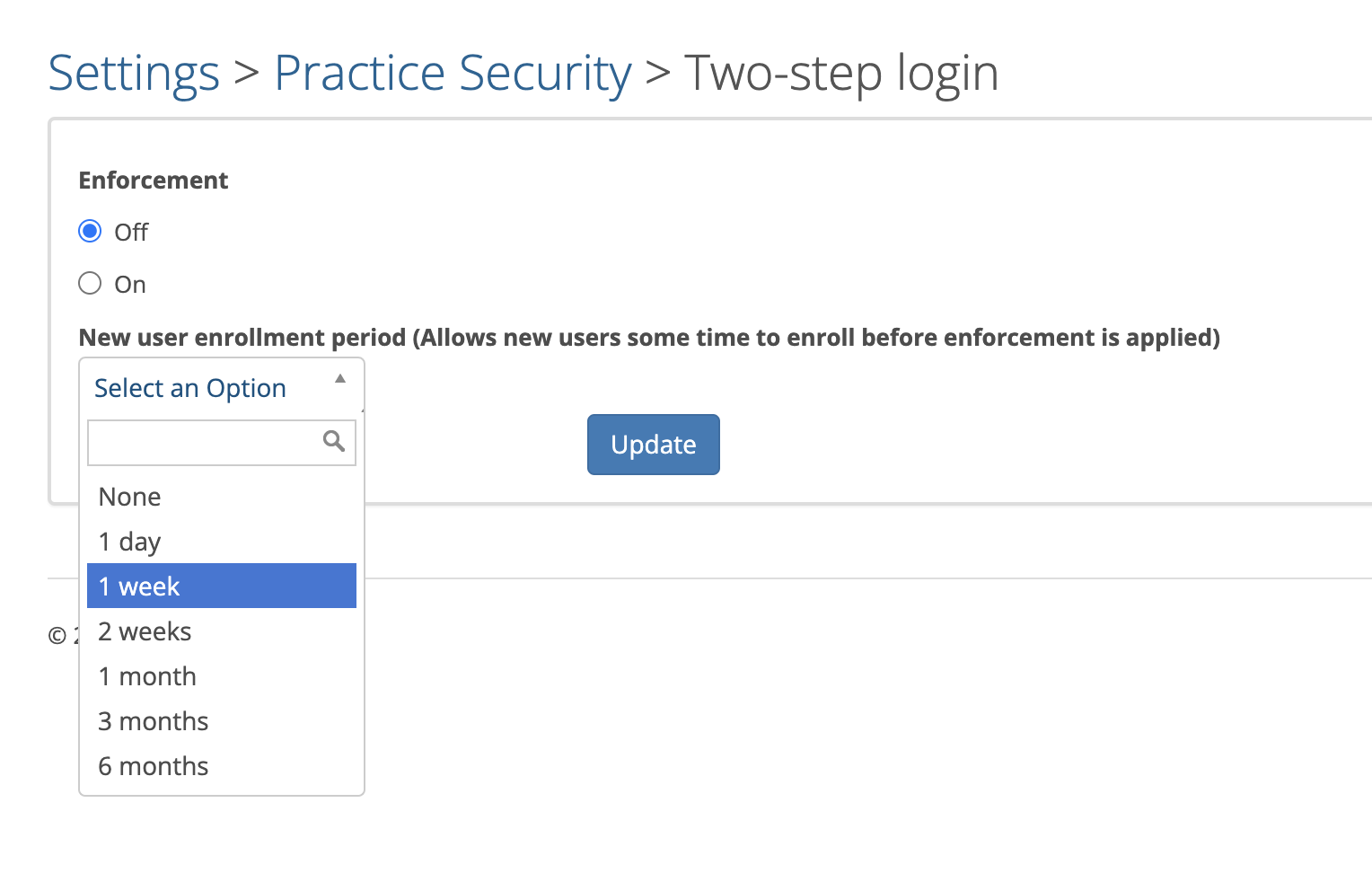Click the search magnifier icon in dropdown
The height and width of the screenshot is (882, 1372).
pyautogui.click(x=334, y=441)
